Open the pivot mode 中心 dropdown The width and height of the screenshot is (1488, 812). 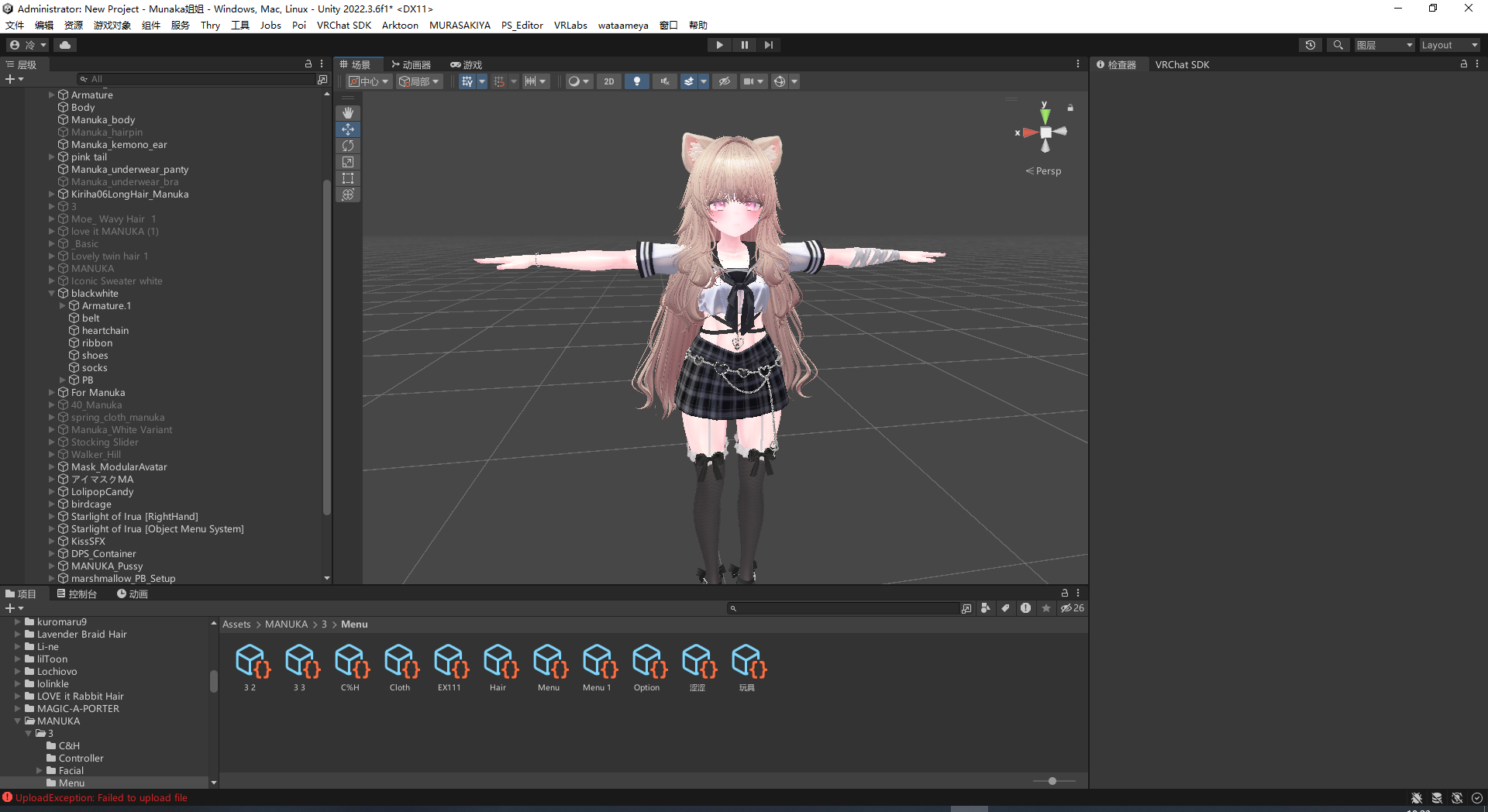369,81
